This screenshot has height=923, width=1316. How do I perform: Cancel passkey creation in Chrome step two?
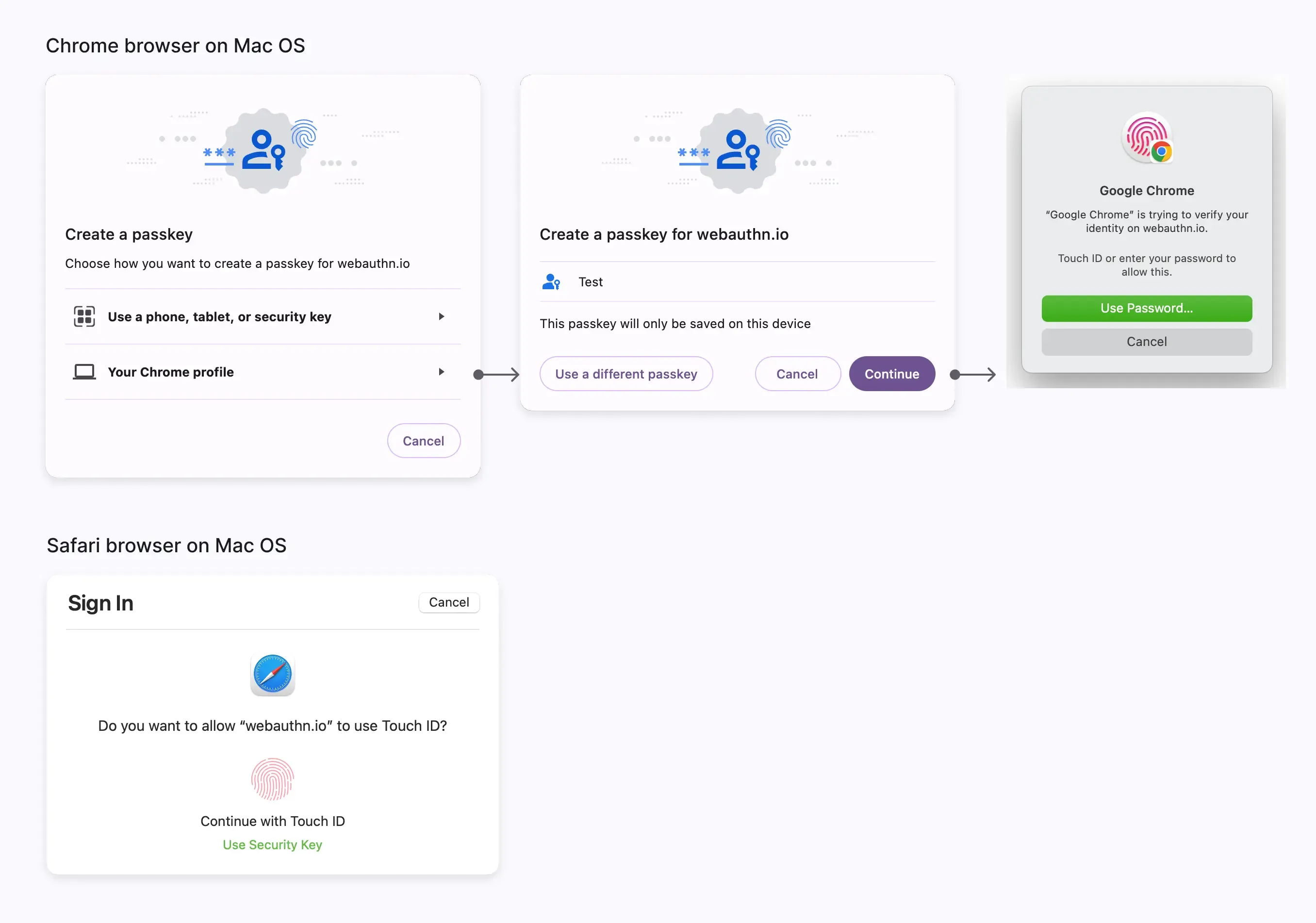click(797, 373)
